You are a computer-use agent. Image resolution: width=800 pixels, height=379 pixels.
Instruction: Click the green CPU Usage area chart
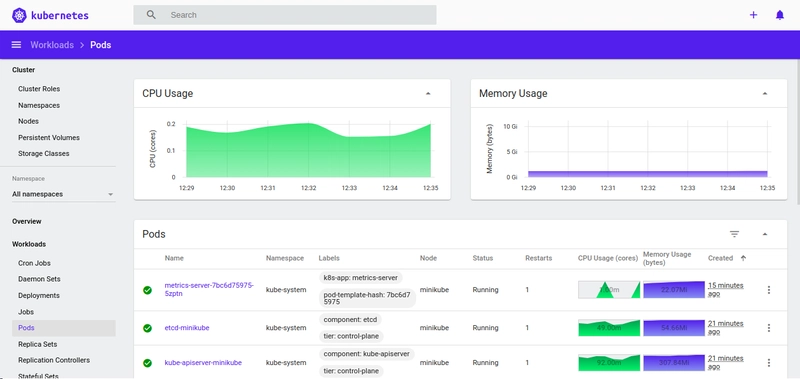308,150
